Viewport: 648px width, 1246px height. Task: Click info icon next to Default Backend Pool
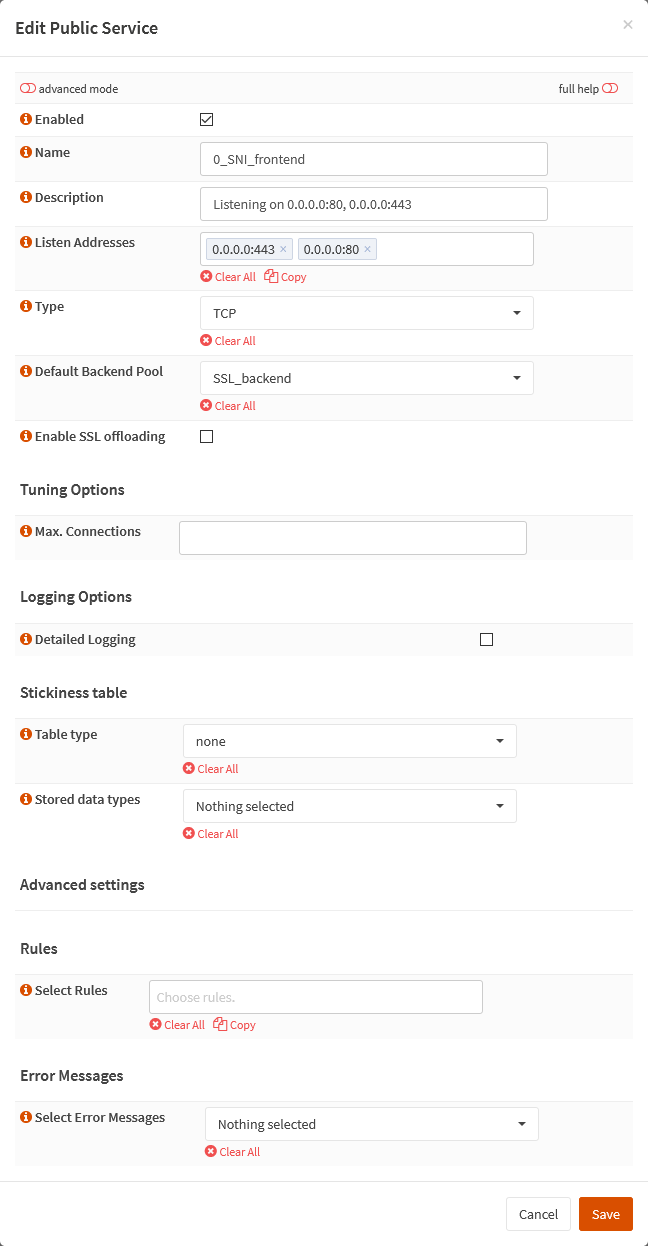26,371
